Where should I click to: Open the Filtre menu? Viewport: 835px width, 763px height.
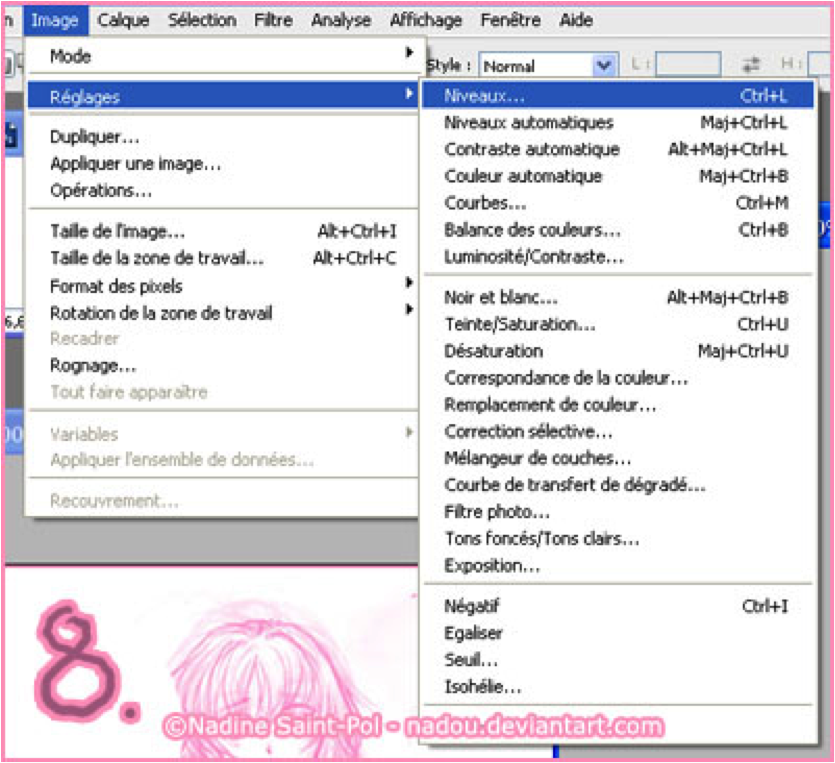point(273,20)
